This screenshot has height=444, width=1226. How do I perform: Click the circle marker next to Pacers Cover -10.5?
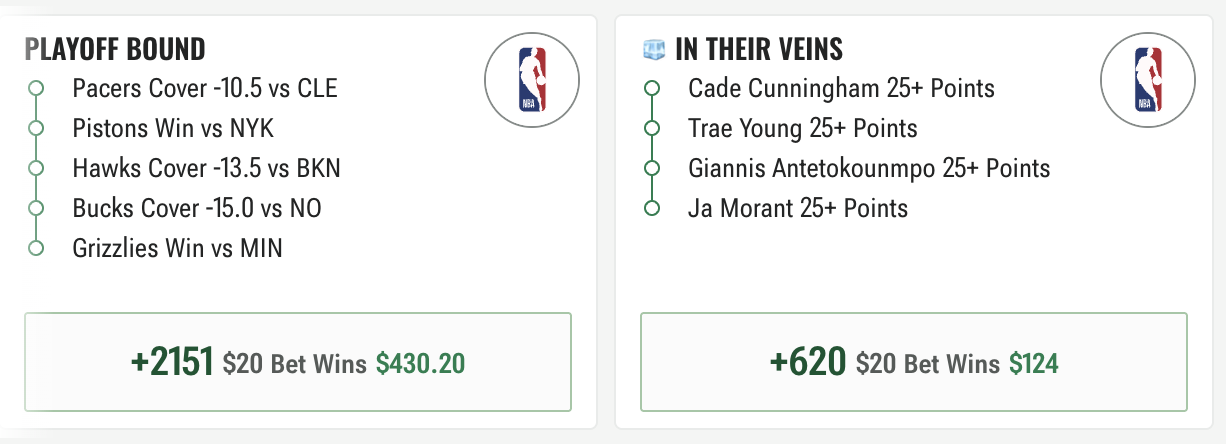(36, 88)
